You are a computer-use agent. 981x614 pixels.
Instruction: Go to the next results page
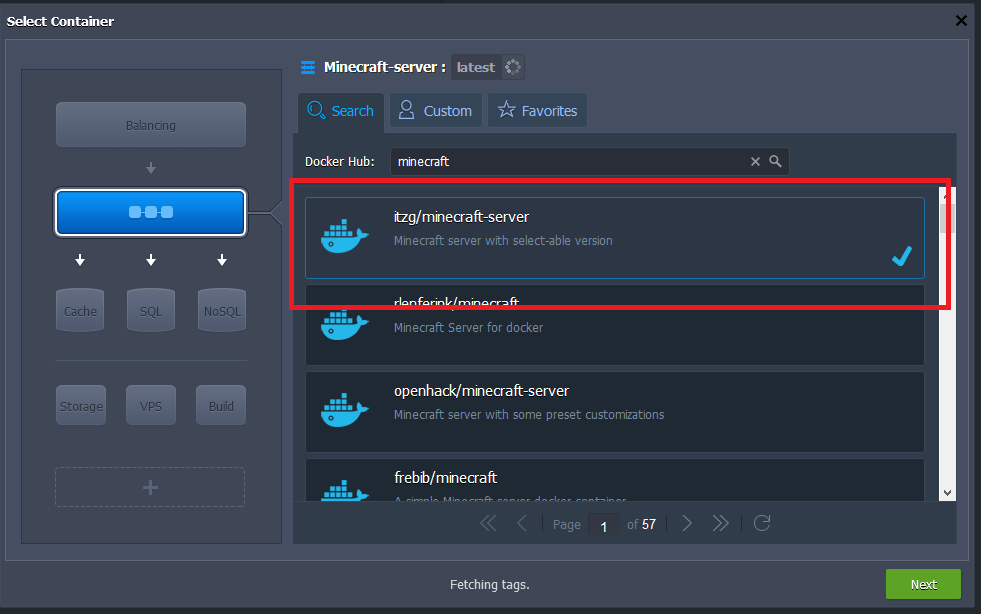click(x=687, y=523)
